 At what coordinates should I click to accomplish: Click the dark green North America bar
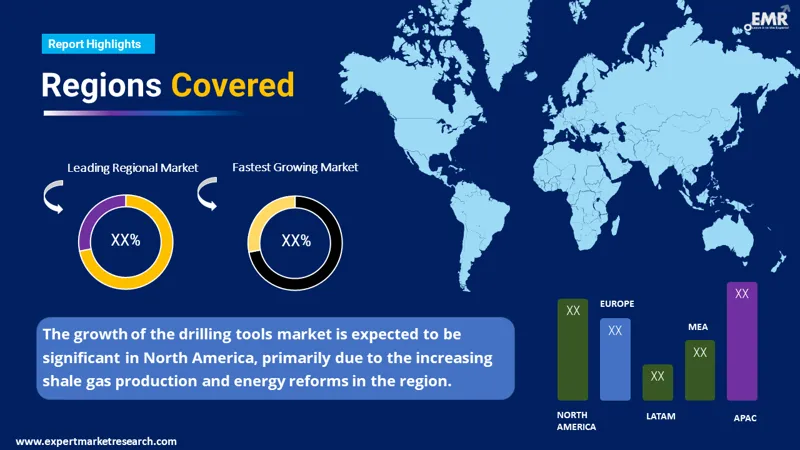[573, 350]
